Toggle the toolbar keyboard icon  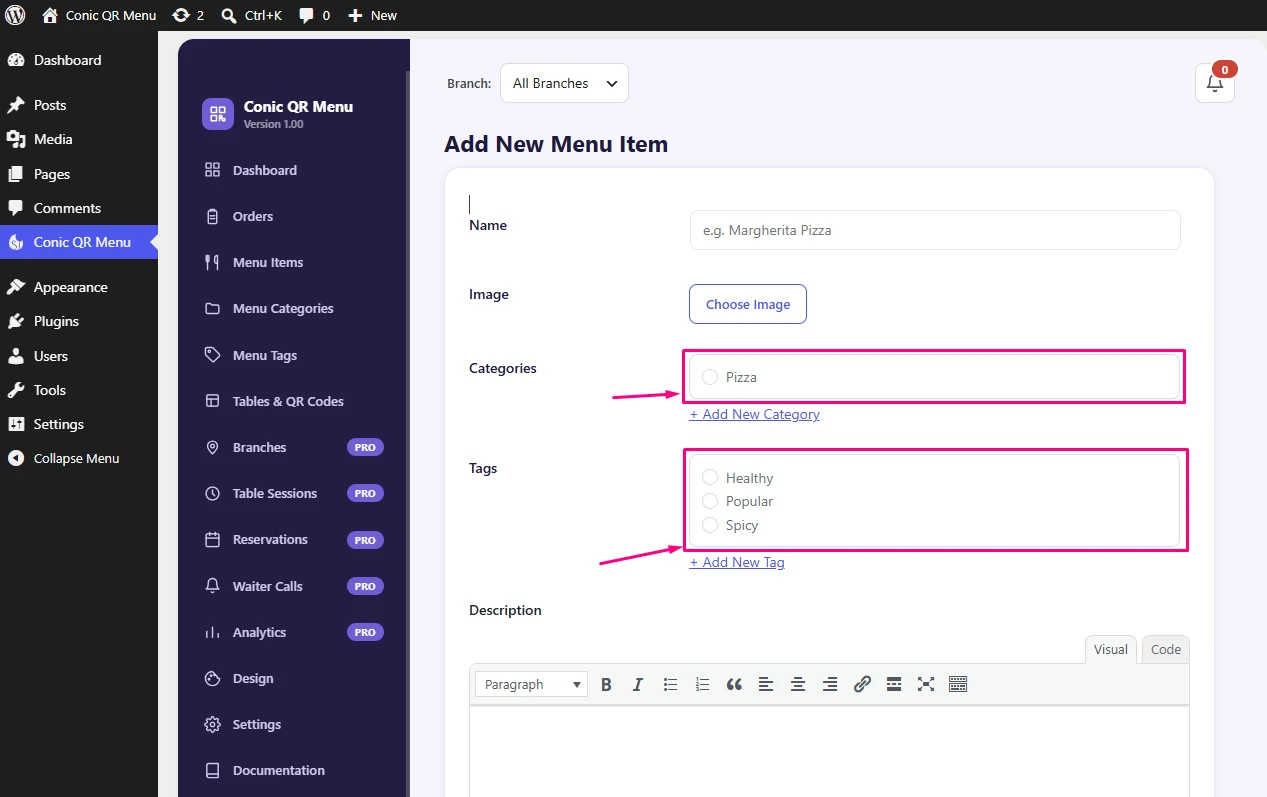click(958, 684)
